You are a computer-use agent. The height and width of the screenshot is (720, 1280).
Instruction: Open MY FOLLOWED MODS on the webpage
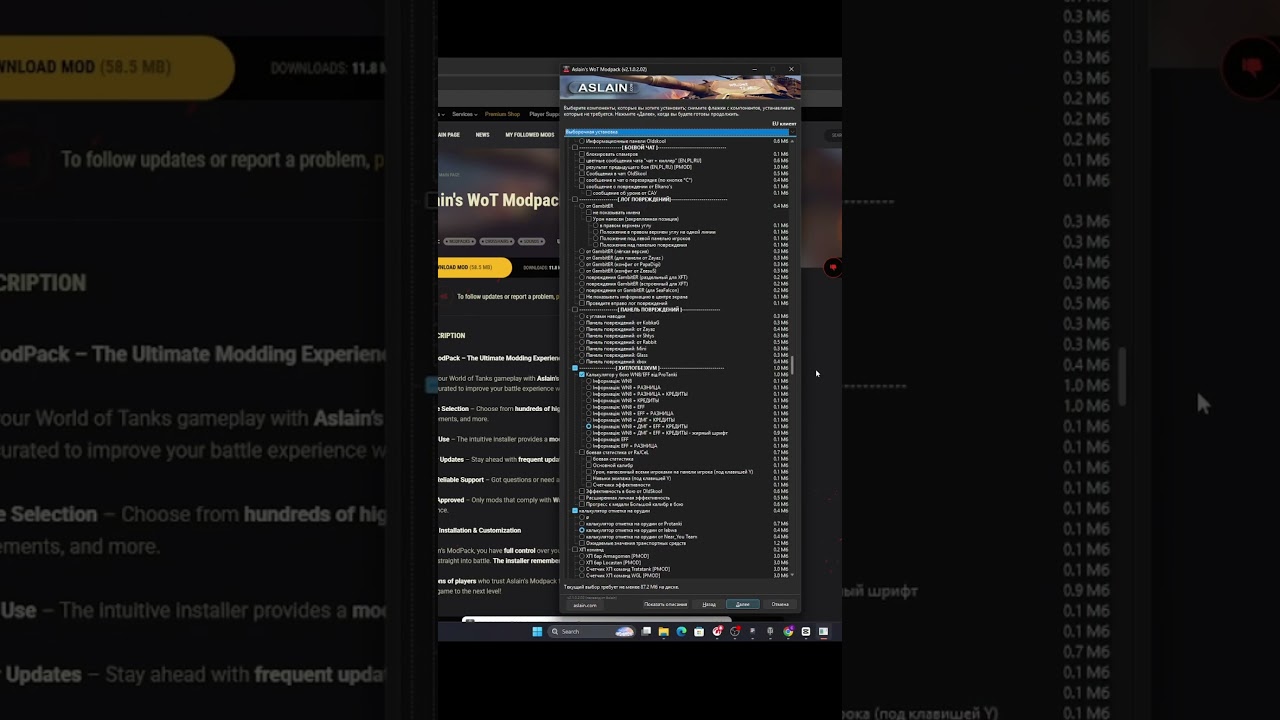530,135
